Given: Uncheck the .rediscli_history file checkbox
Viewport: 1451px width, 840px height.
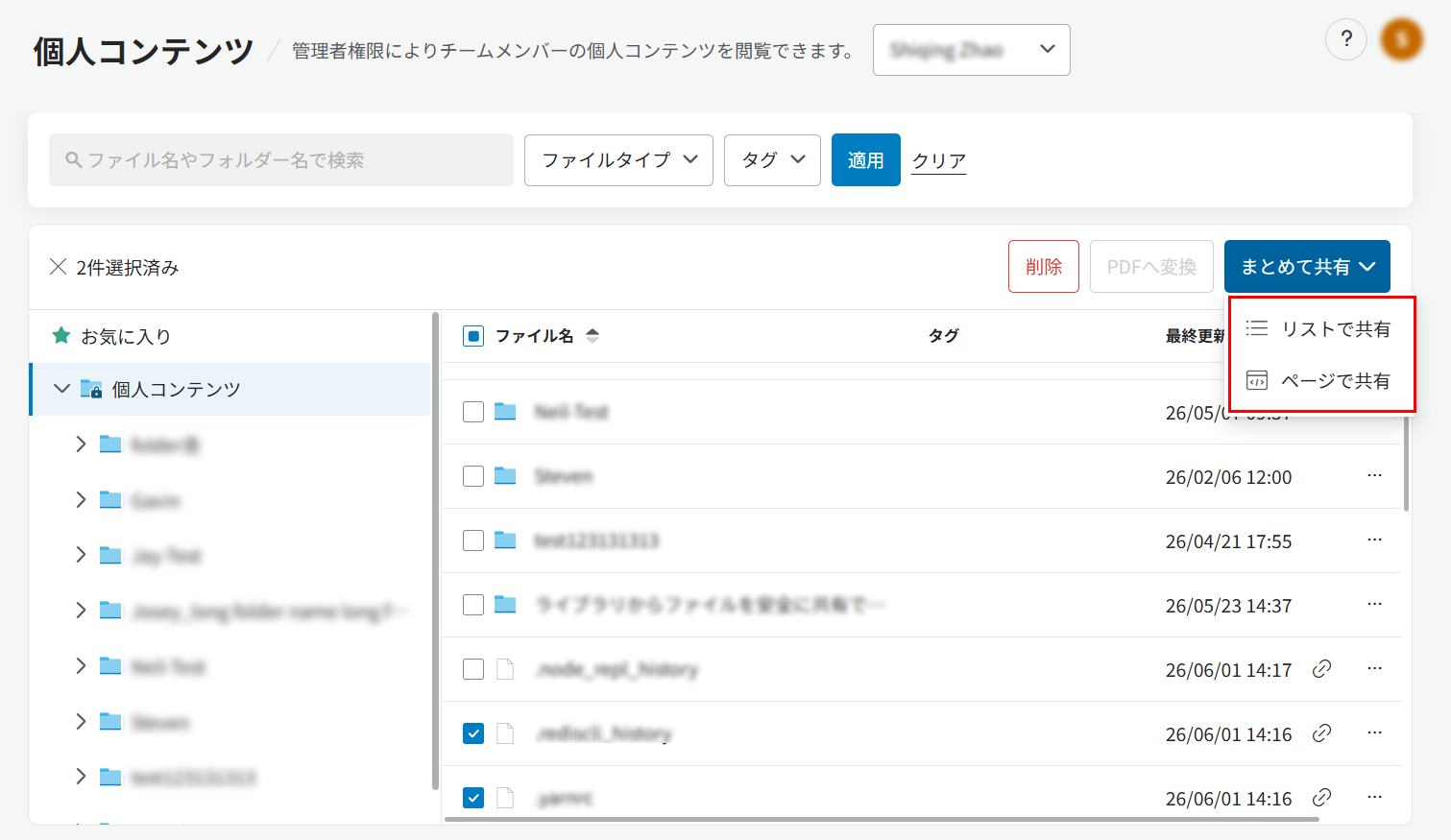Looking at the screenshot, I should pyautogui.click(x=473, y=733).
